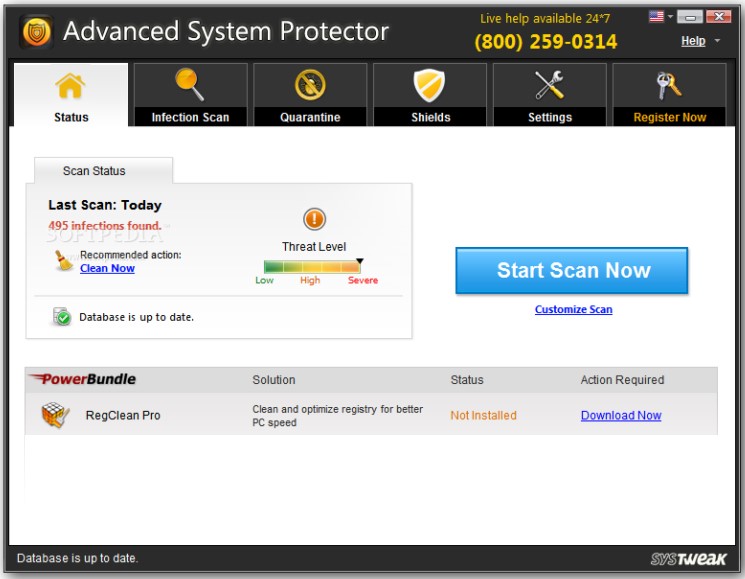Click the 'Severe' threat label
The width and height of the screenshot is (745, 579).
tap(363, 280)
